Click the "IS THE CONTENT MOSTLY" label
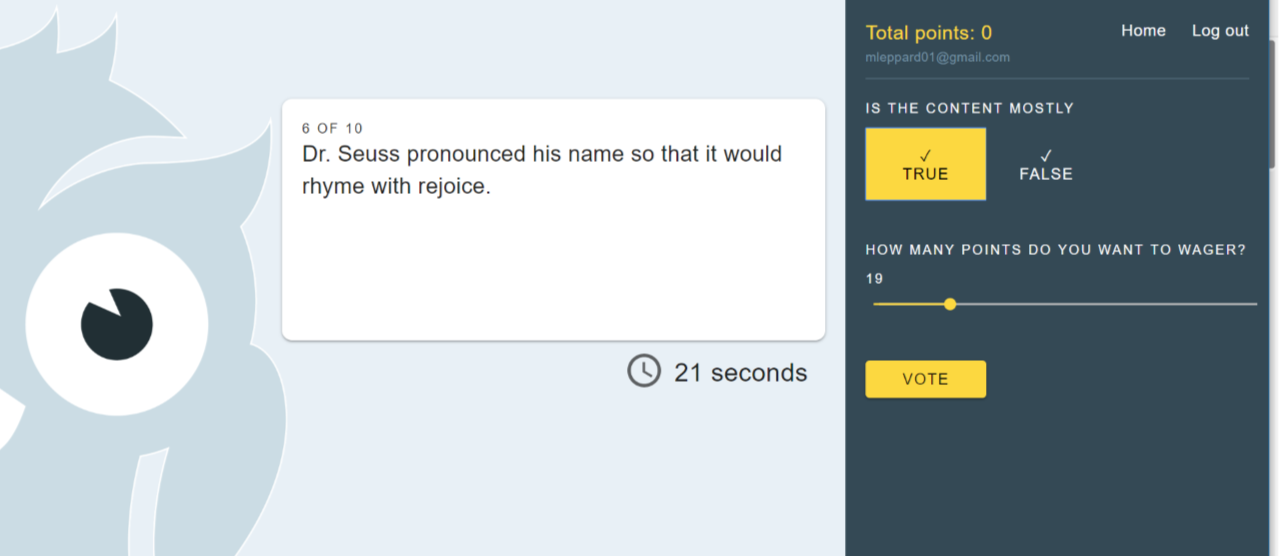 [x=969, y=108]
